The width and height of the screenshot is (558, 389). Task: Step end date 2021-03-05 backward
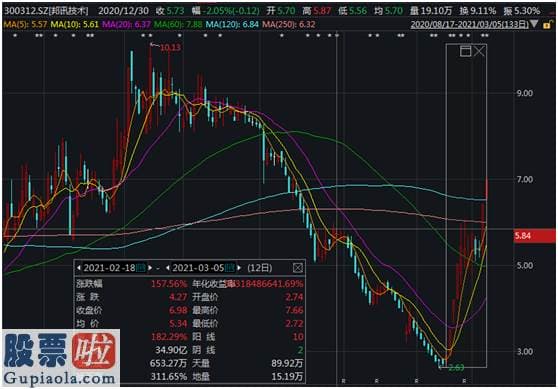(168, 268)
